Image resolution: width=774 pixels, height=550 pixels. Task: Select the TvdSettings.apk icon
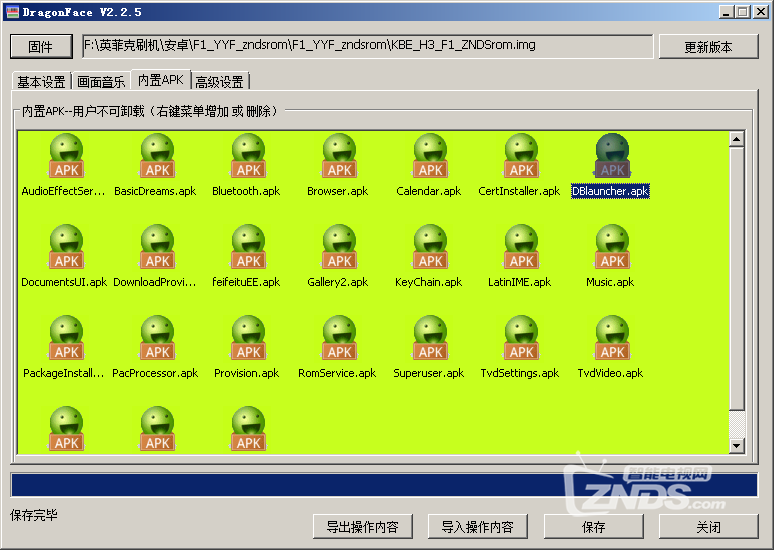coord(521,338)
